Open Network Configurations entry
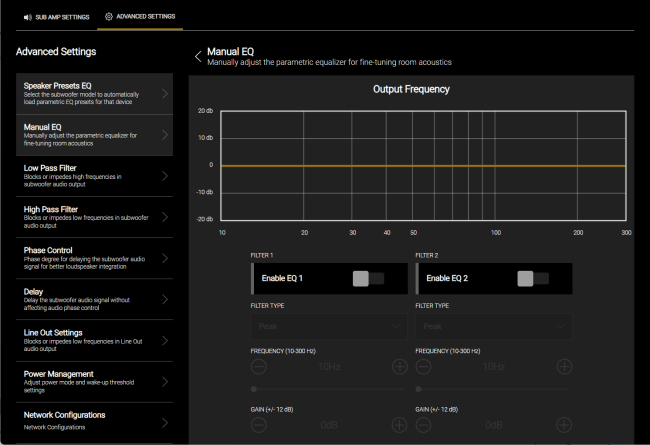The width and height of the screenshot is (650, 445). click(x=95, y=422)
